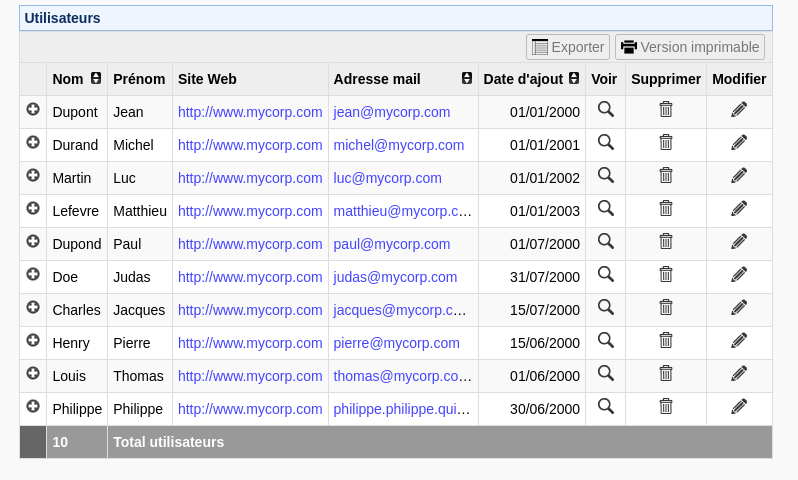Delete the Durand Michel row via trash icon
The height and width of the screenshot is (480, 798).
point(666,143)
